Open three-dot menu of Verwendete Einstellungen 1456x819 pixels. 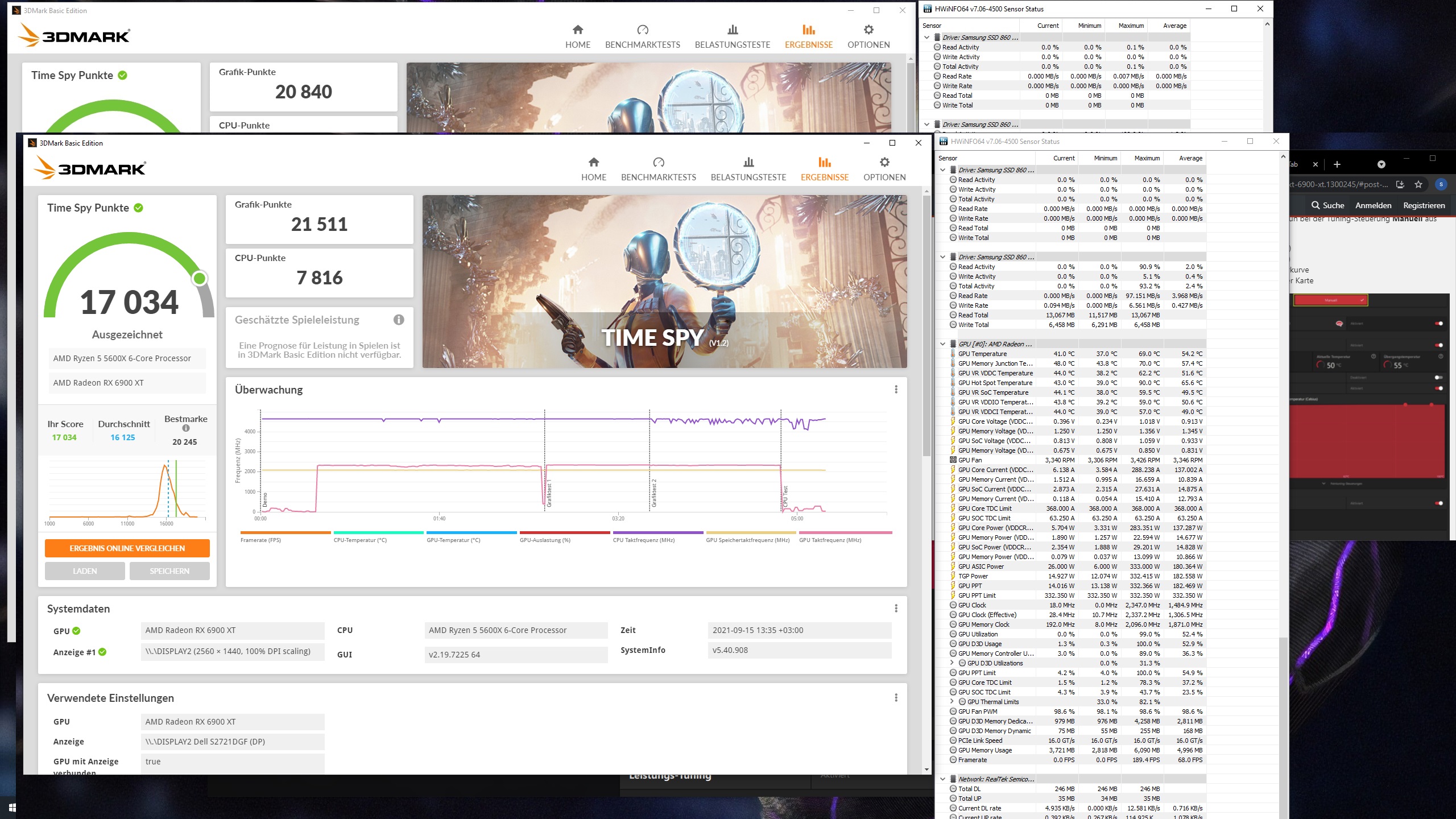(x=896, y=698)
